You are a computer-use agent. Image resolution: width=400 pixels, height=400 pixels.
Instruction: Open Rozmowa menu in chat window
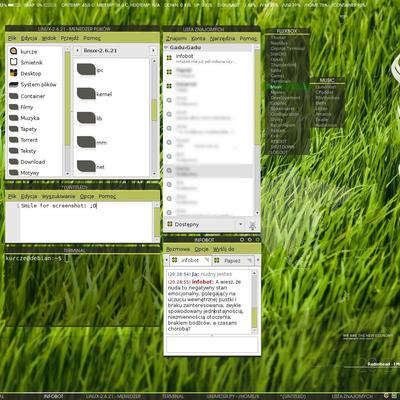point(178,249)
